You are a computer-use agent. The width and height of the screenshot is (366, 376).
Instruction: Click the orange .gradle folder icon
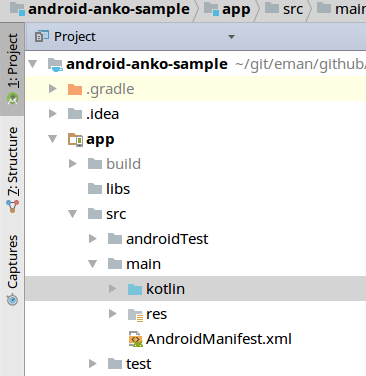75,89
